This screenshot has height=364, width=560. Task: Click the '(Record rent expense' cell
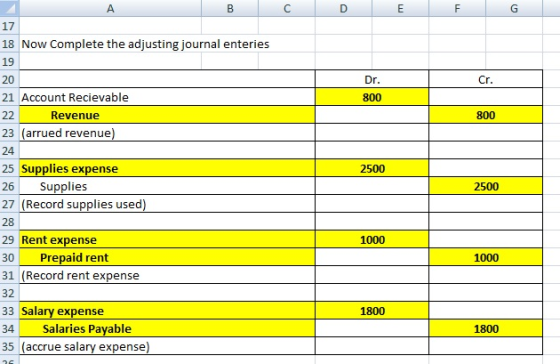pyautogui.click(x=167, y=275)
